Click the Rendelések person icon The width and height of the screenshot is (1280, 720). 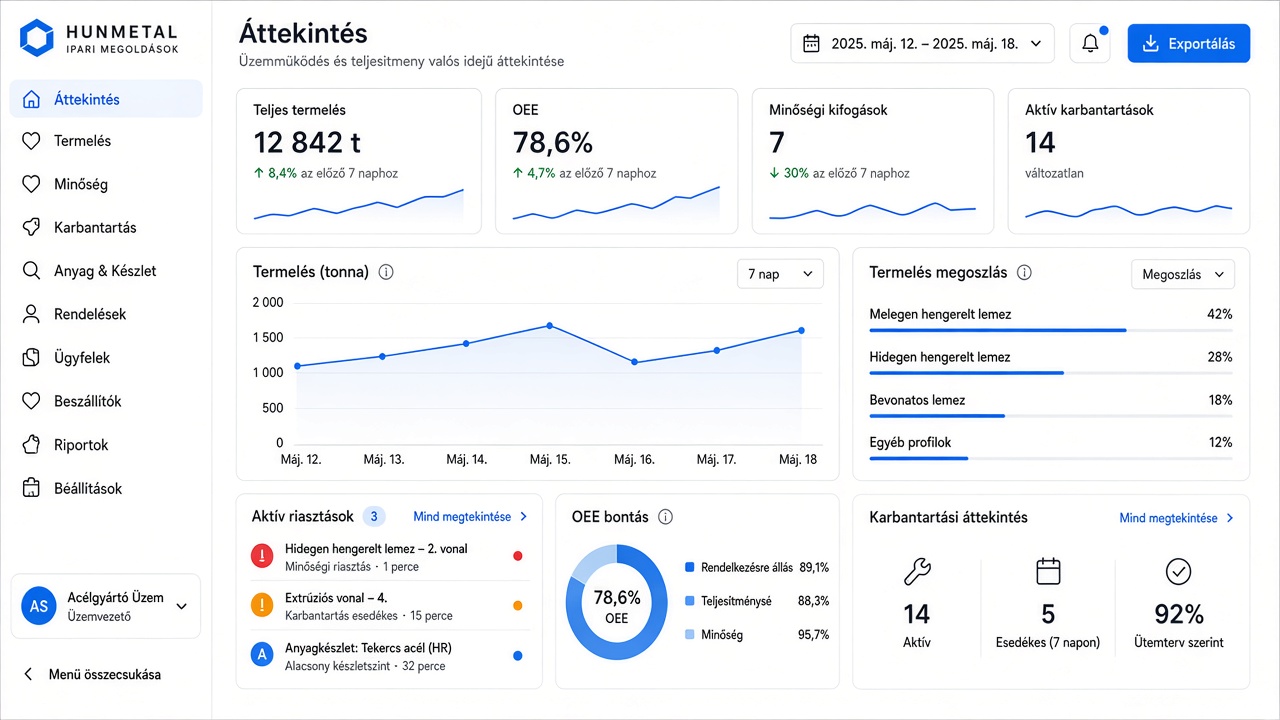[x=32, y=314]
